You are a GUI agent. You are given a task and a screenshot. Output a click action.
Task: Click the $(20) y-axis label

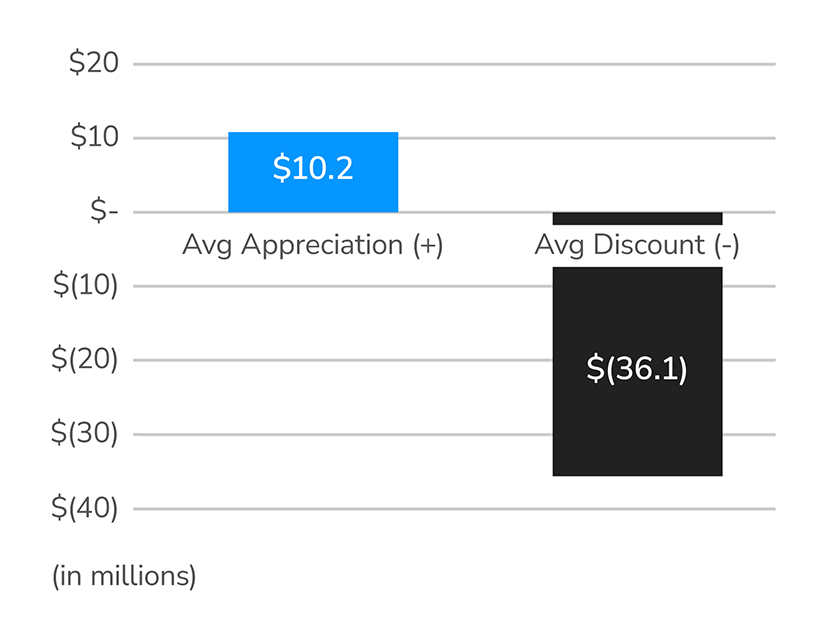pos(85,360)
